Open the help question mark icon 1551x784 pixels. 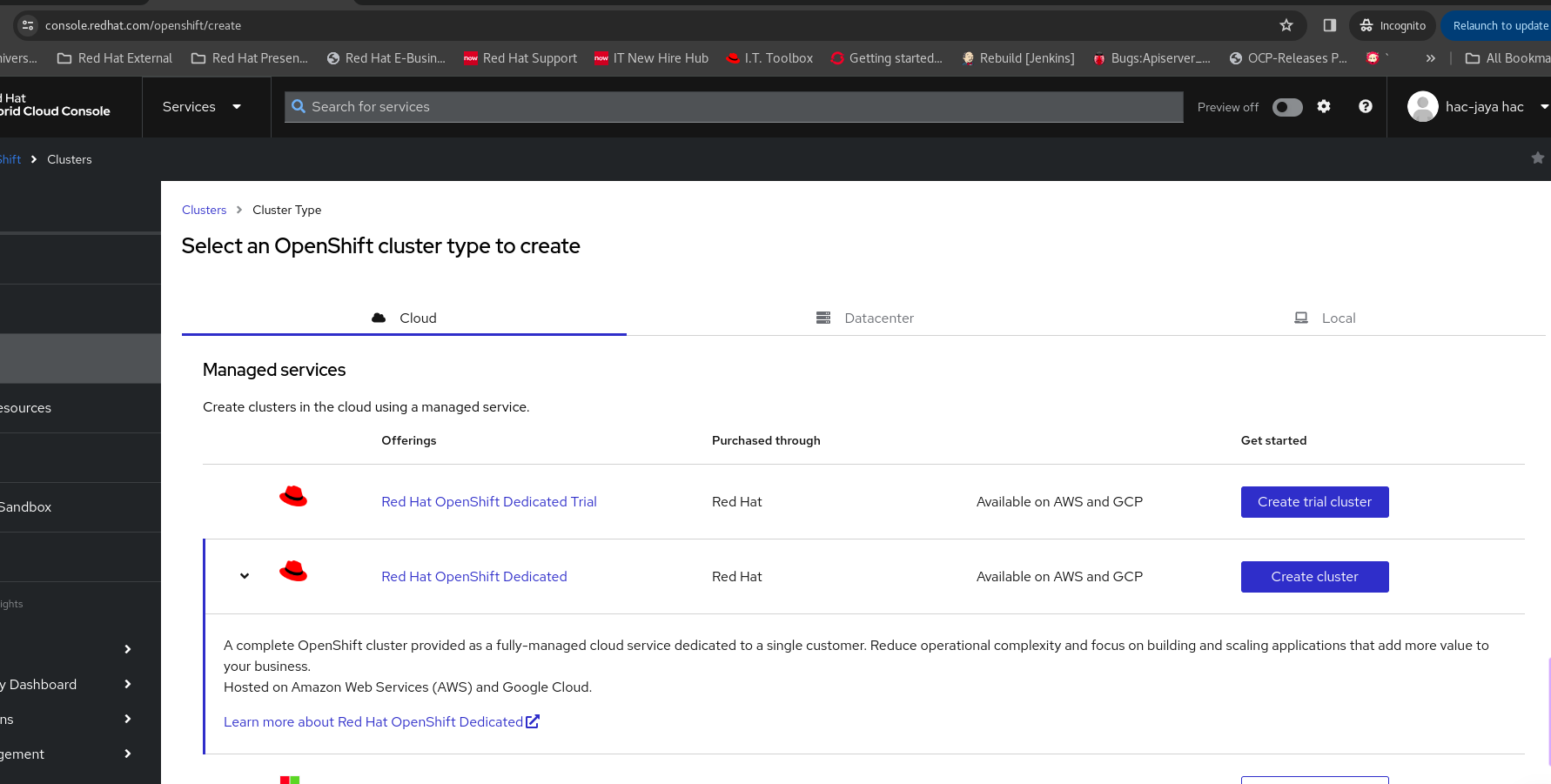[x=1366, y=106]
